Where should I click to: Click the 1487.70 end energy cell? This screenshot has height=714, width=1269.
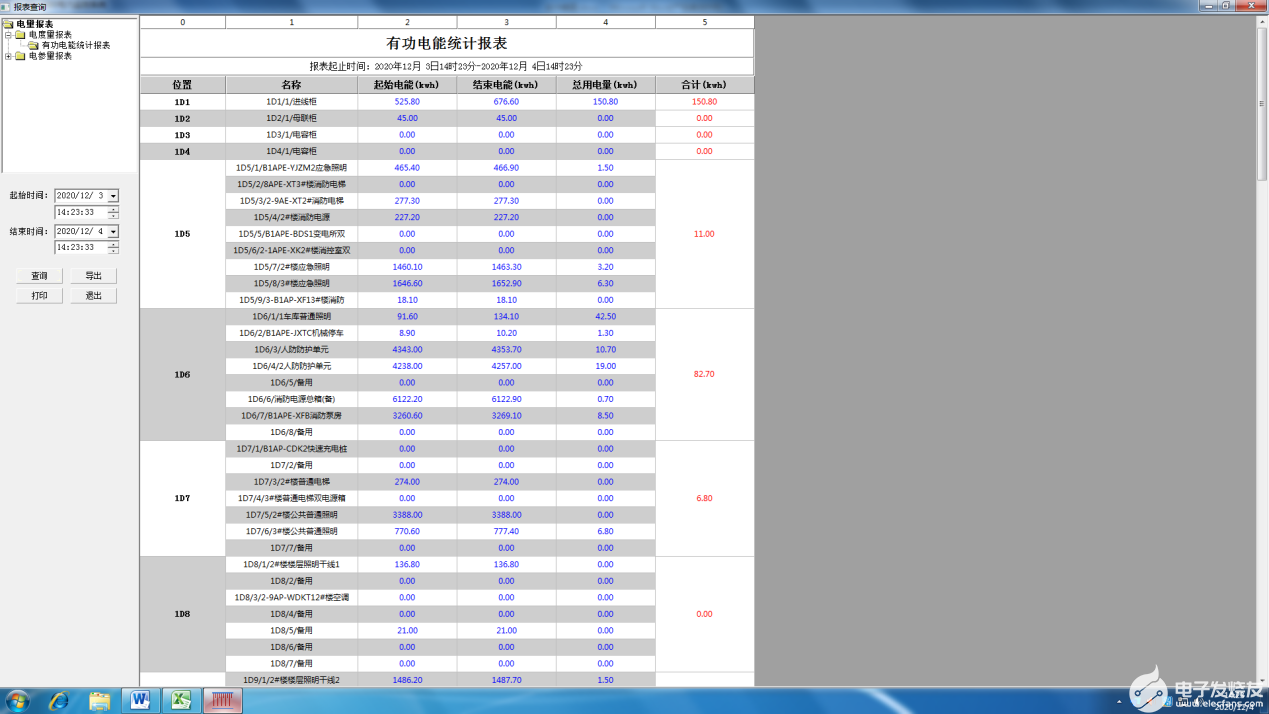(506, 680)
